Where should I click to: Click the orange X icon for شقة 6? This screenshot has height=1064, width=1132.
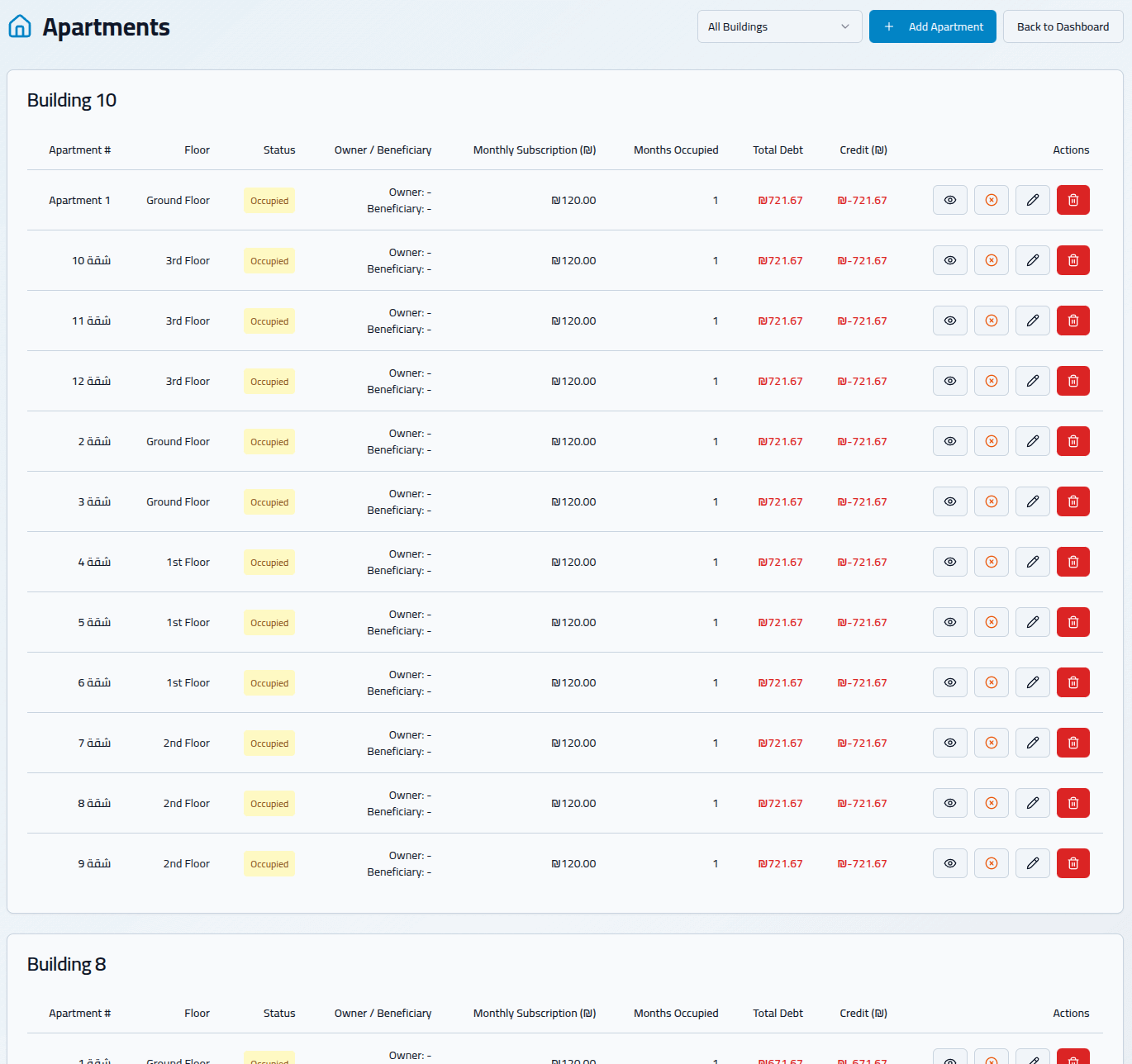991,682
